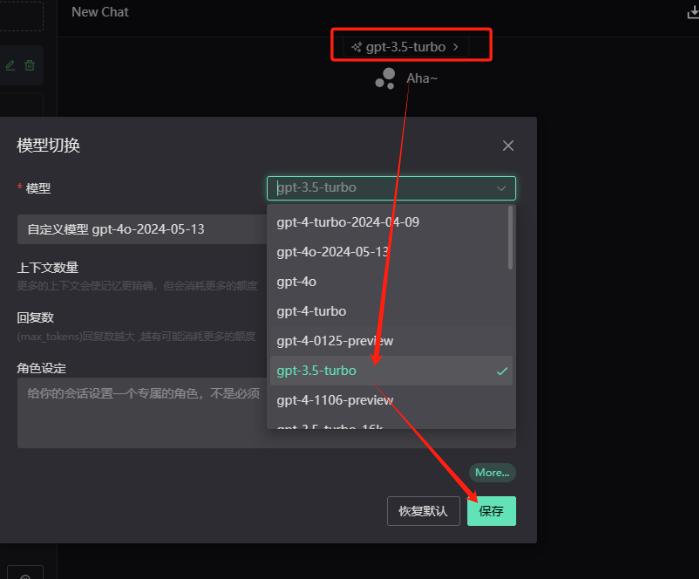Choose gpt-4o-2024-05-13 in the model list
This screenshot has width=699, height=579.
(x=333, y=252)
